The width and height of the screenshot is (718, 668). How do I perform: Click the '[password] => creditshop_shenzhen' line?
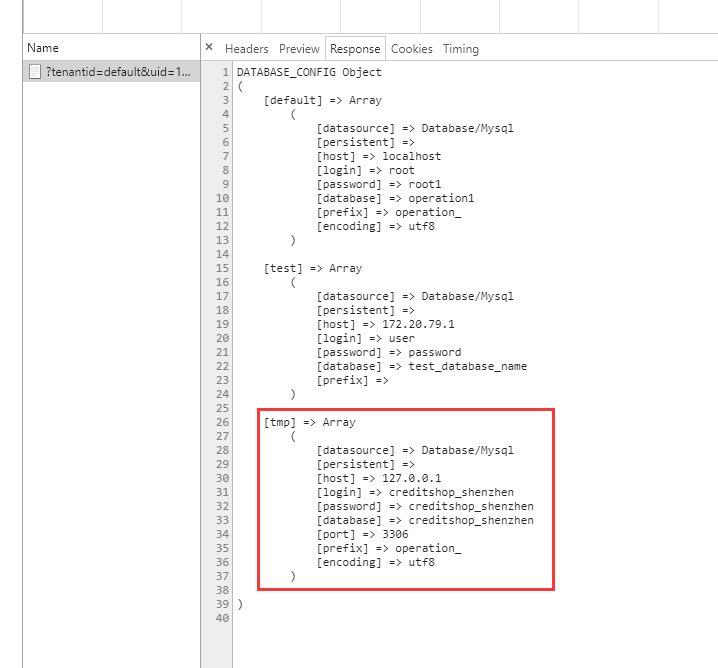pos(425,506)
